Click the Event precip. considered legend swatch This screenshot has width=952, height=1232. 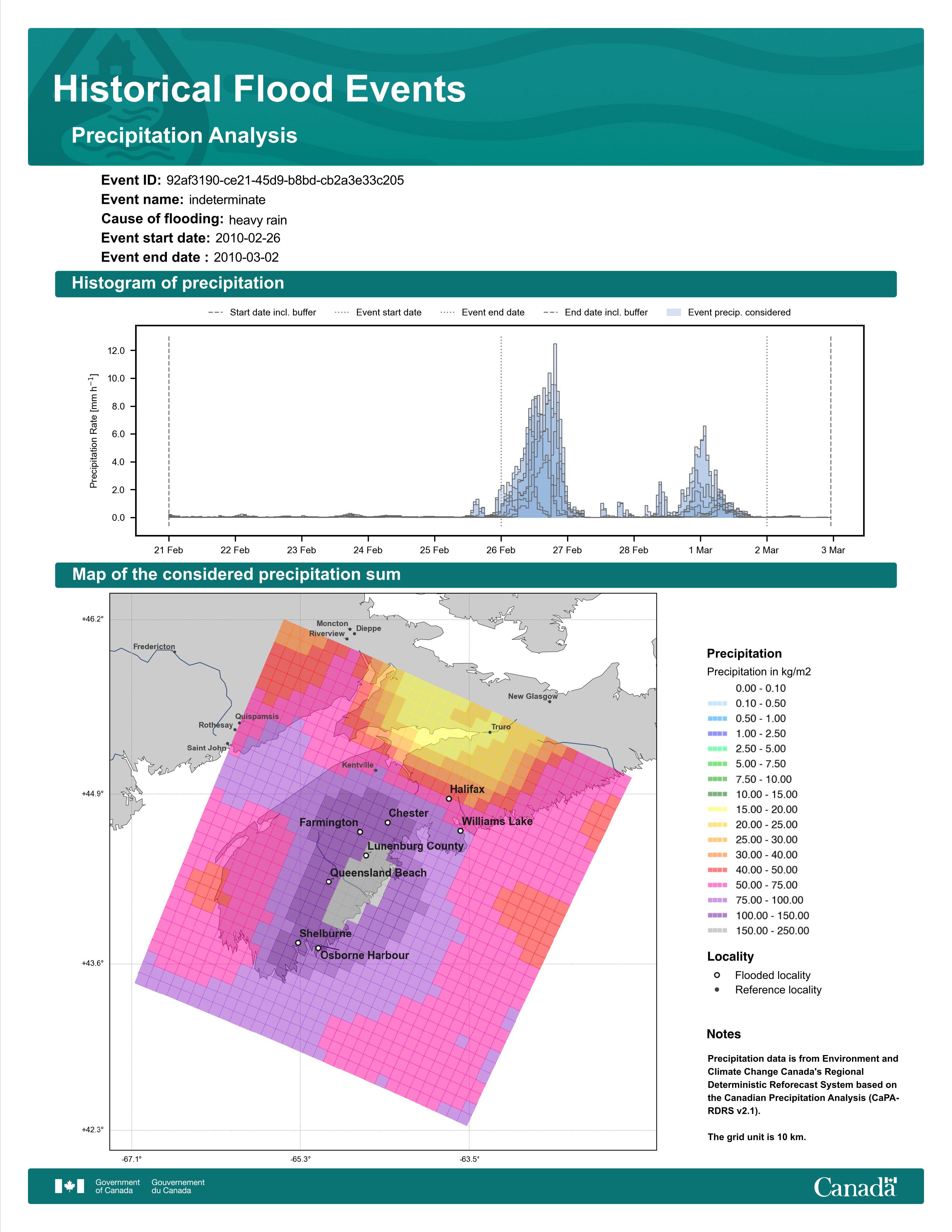pyautogui.click(x=673, y=312)
